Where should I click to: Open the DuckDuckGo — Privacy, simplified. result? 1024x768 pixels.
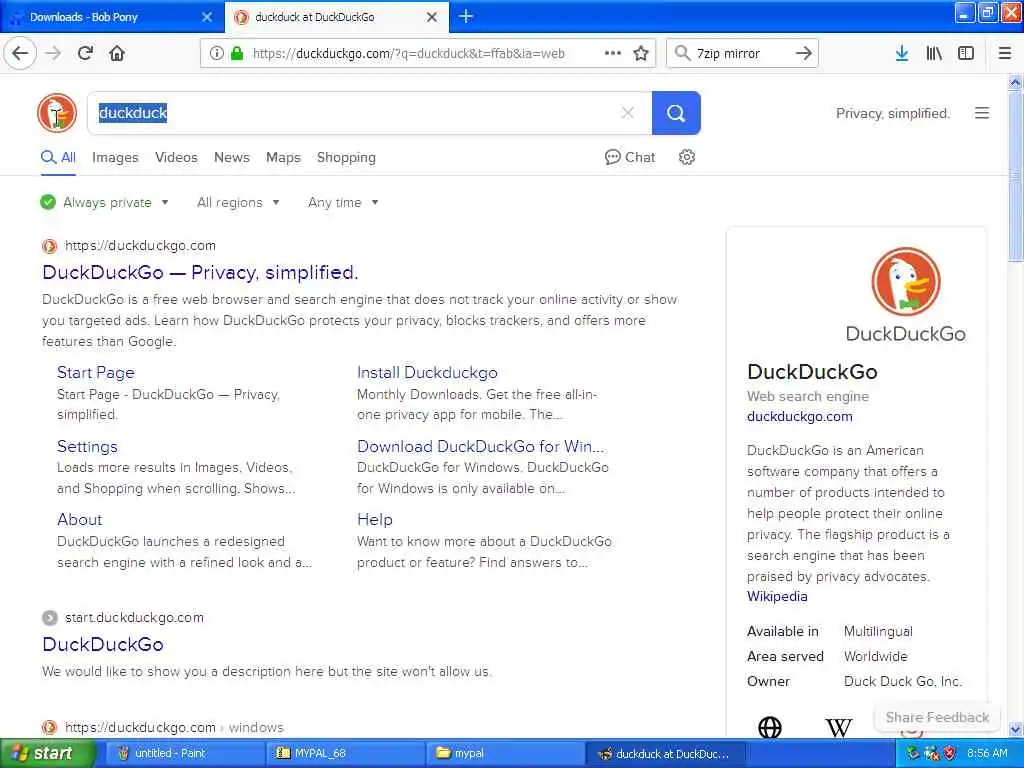point(200,272)
